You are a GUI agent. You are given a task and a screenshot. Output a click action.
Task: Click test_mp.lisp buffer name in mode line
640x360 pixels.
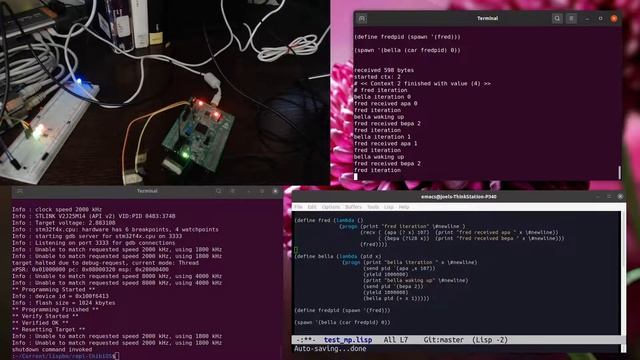coord(348,340)
